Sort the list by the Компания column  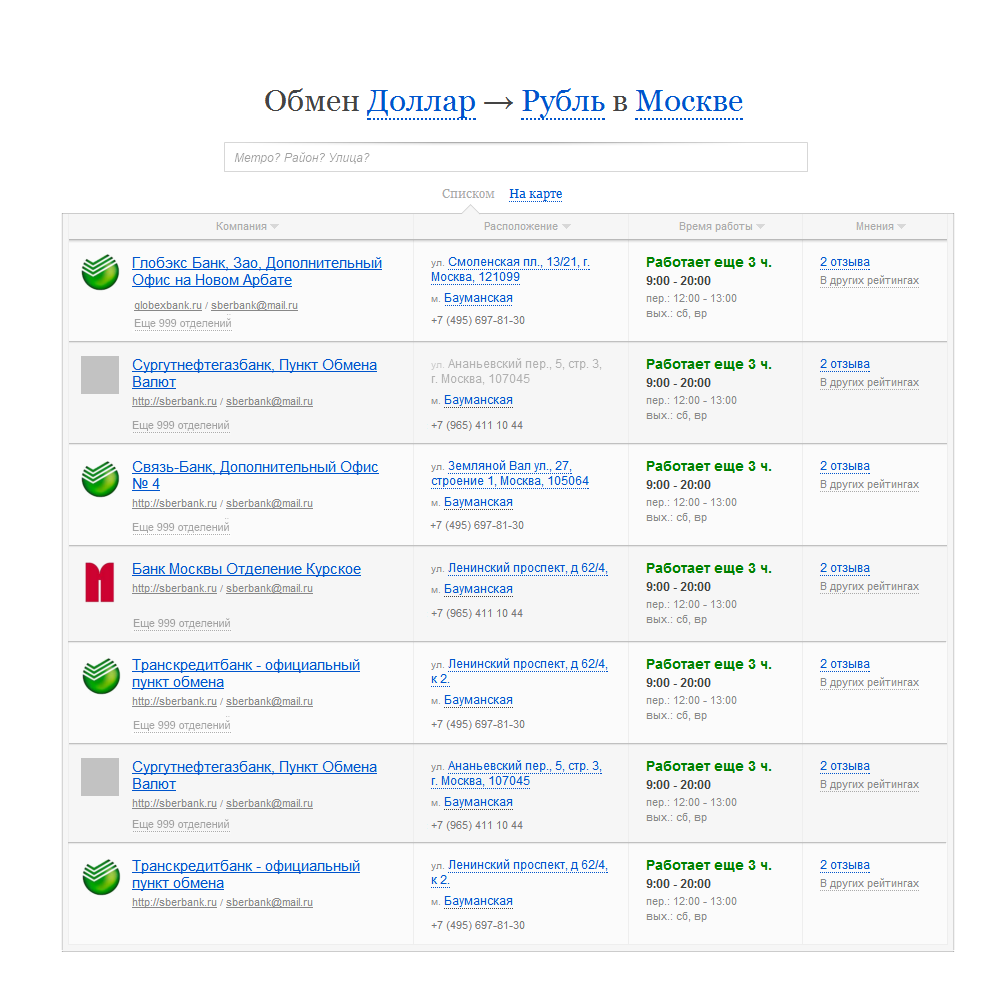pos(246,227)
